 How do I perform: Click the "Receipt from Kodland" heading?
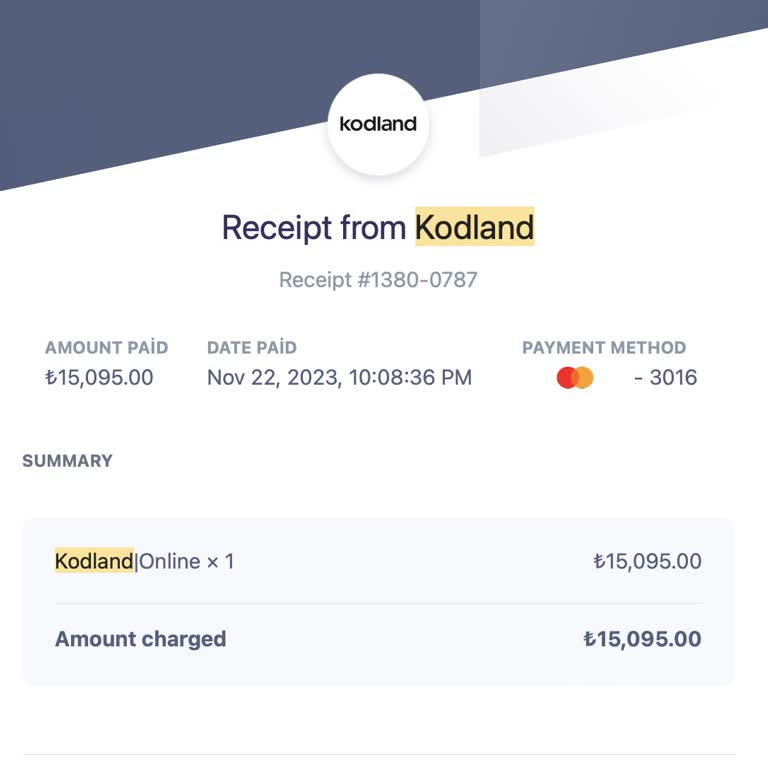click(377, 228)
